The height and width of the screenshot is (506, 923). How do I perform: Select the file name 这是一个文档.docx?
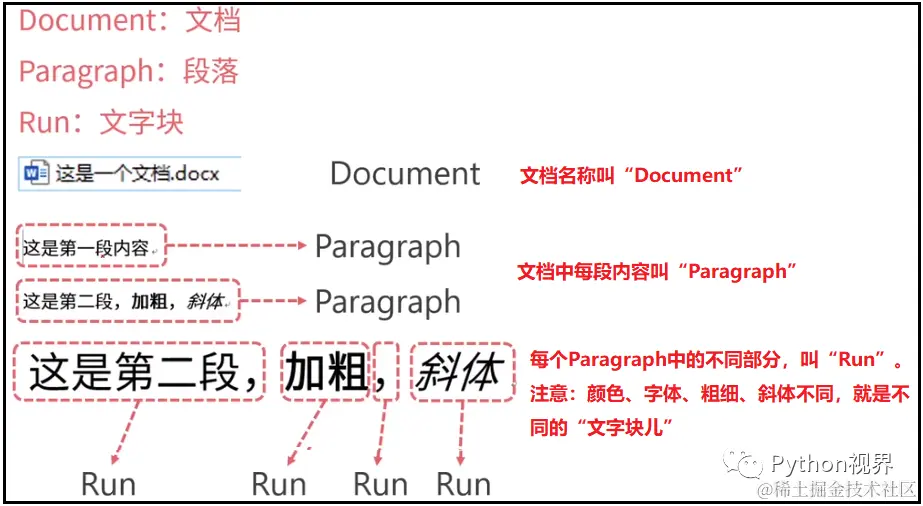click(137, 174)
